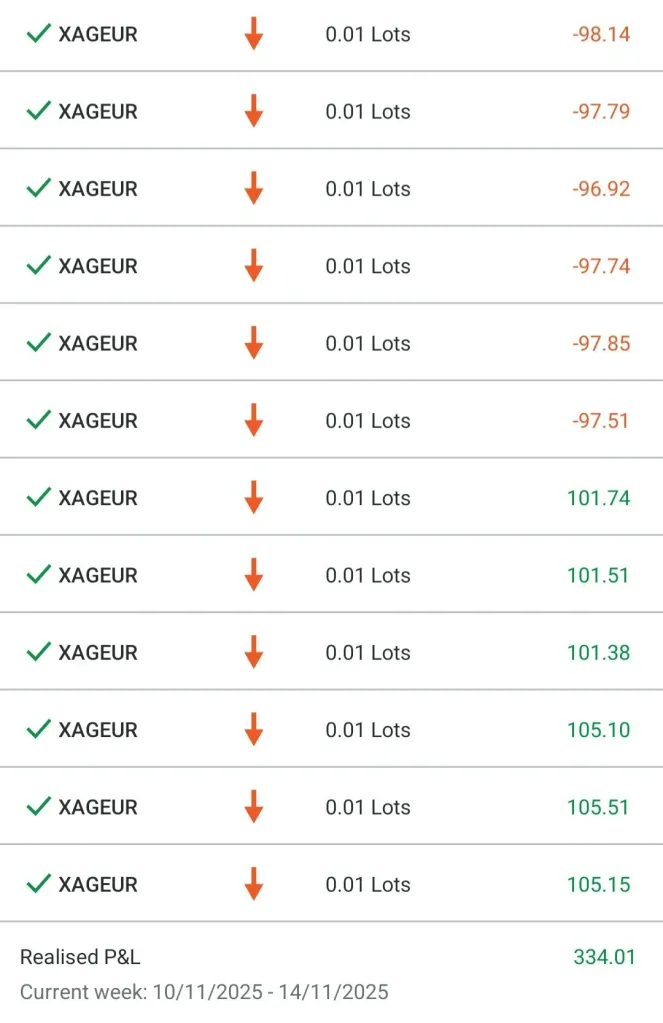Tap the red down arrow on the -97.74 row

tap(253, 266)
